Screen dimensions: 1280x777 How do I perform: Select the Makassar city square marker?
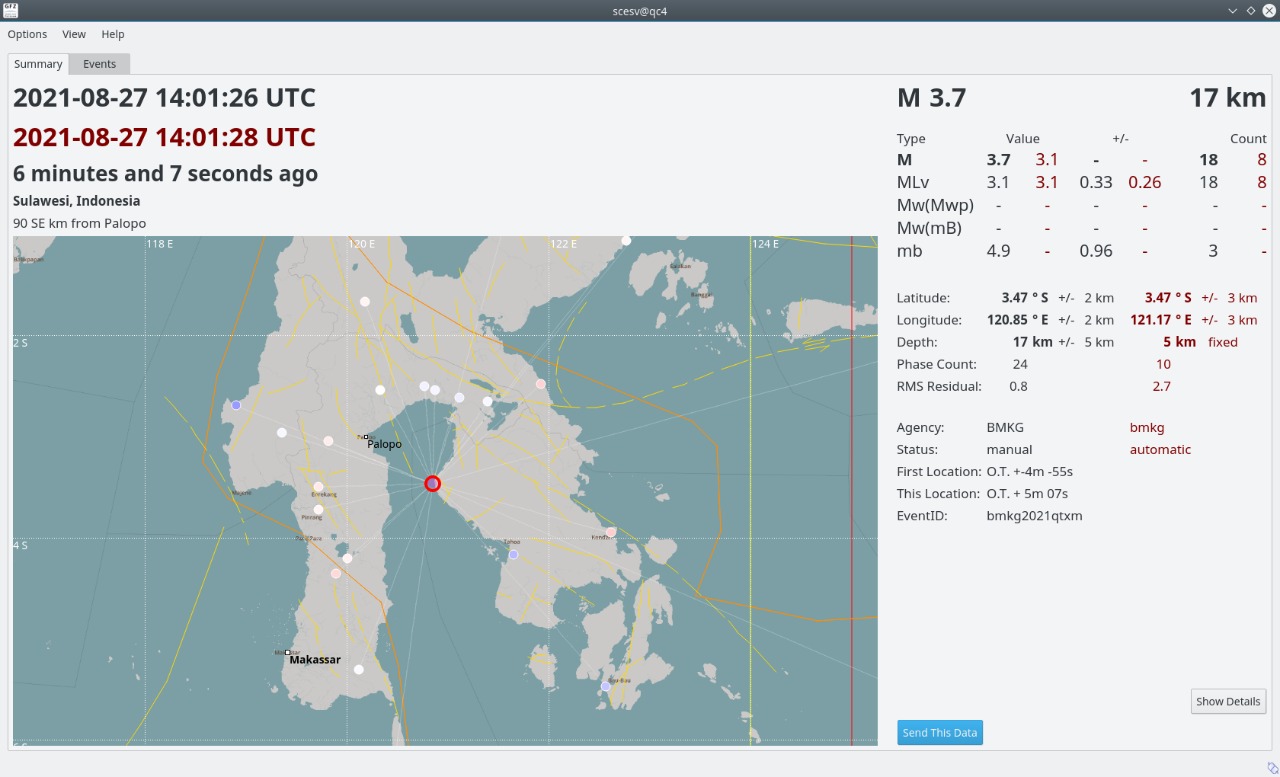[x=288, y=652]
